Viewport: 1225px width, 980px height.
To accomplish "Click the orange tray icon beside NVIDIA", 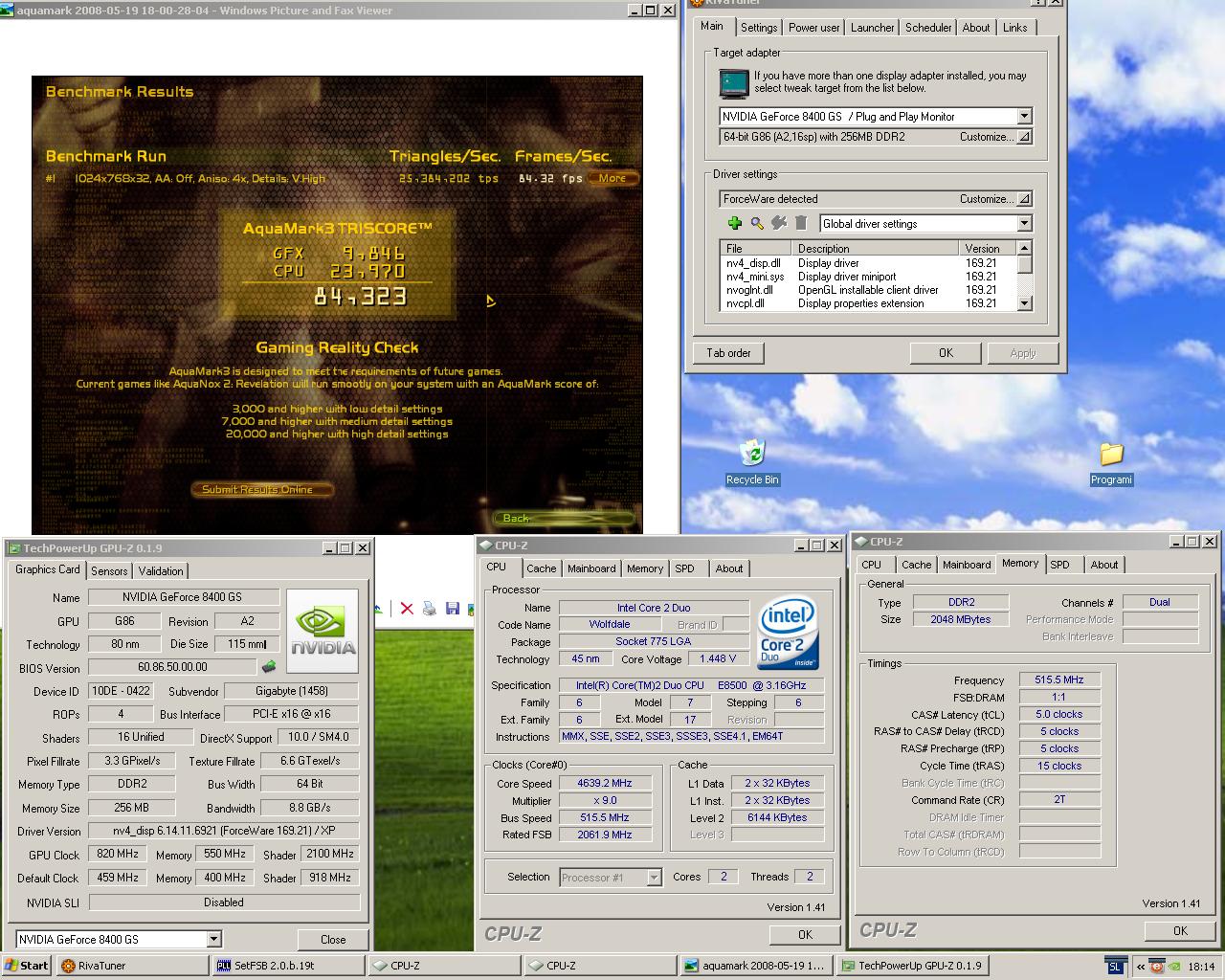I will 1156,967.
